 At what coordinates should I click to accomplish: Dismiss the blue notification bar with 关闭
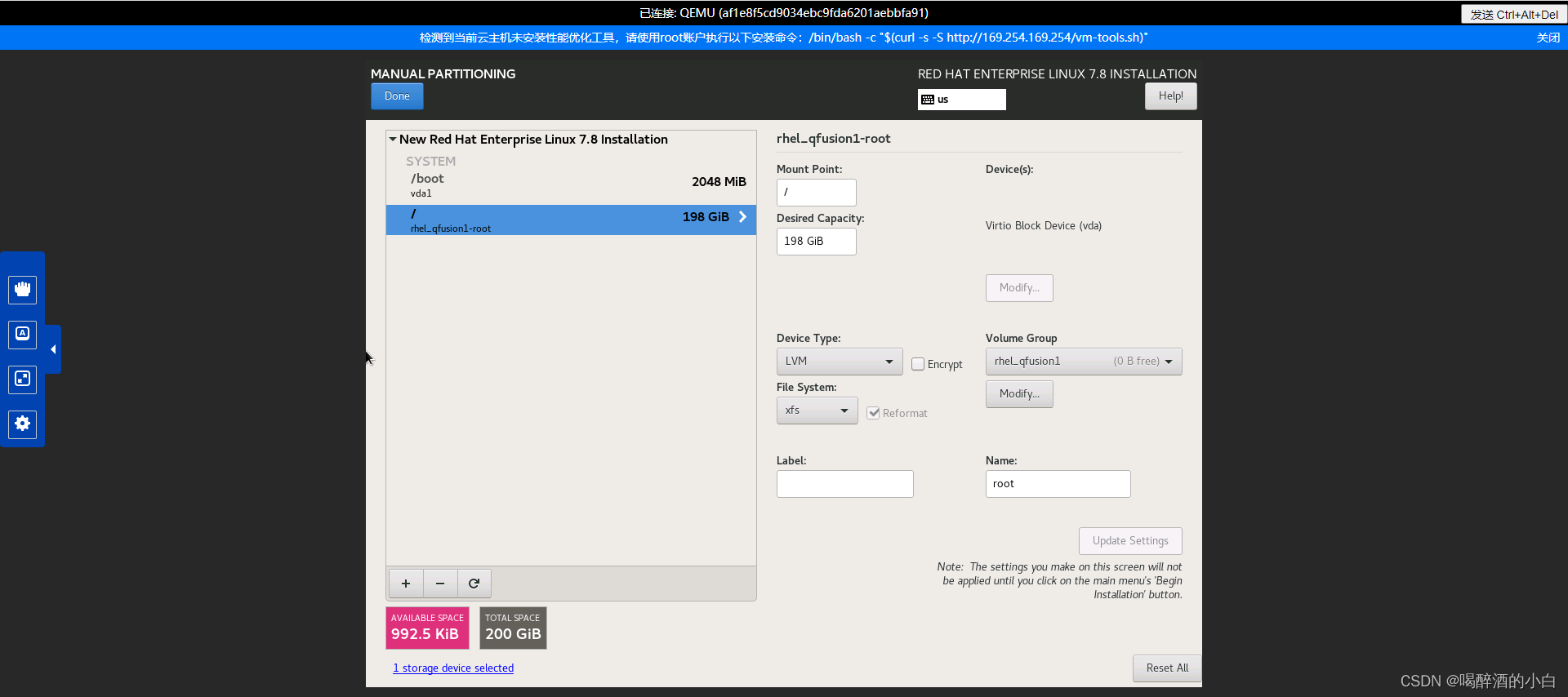(1548, 38)
